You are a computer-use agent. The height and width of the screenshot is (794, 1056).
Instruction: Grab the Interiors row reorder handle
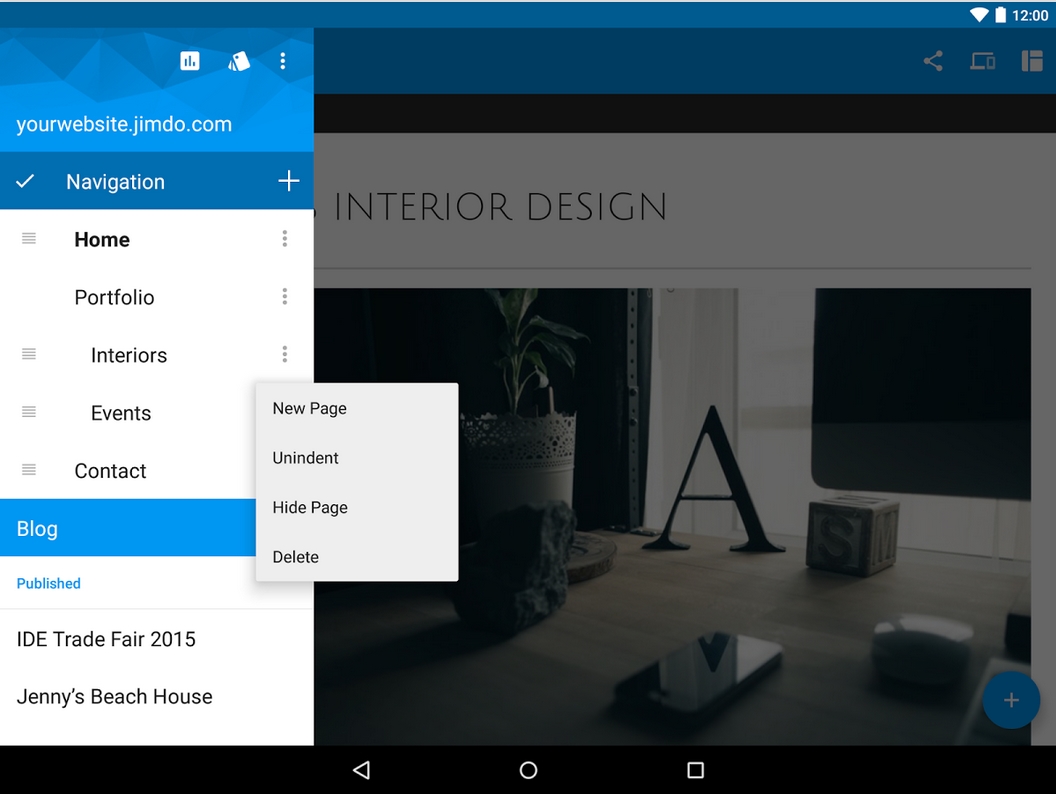(29, 354)
